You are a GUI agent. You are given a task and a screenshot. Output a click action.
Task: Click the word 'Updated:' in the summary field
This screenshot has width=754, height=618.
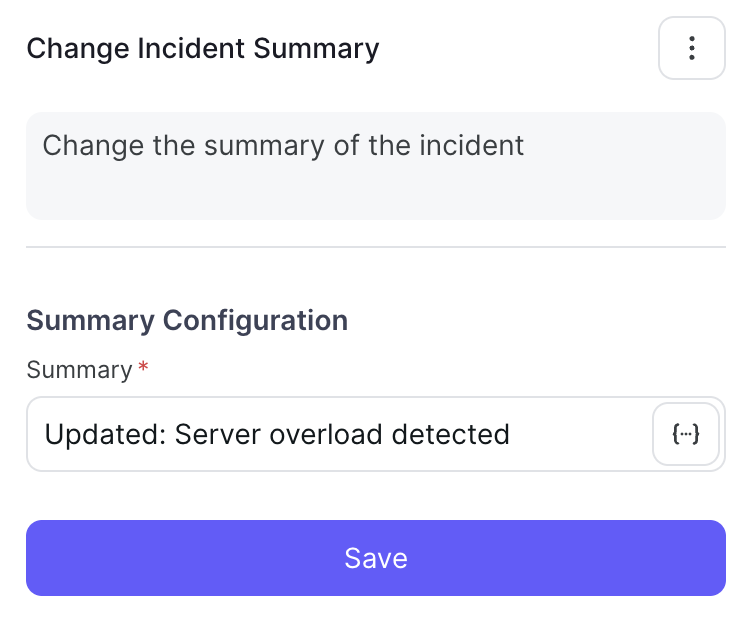[105, 434]
